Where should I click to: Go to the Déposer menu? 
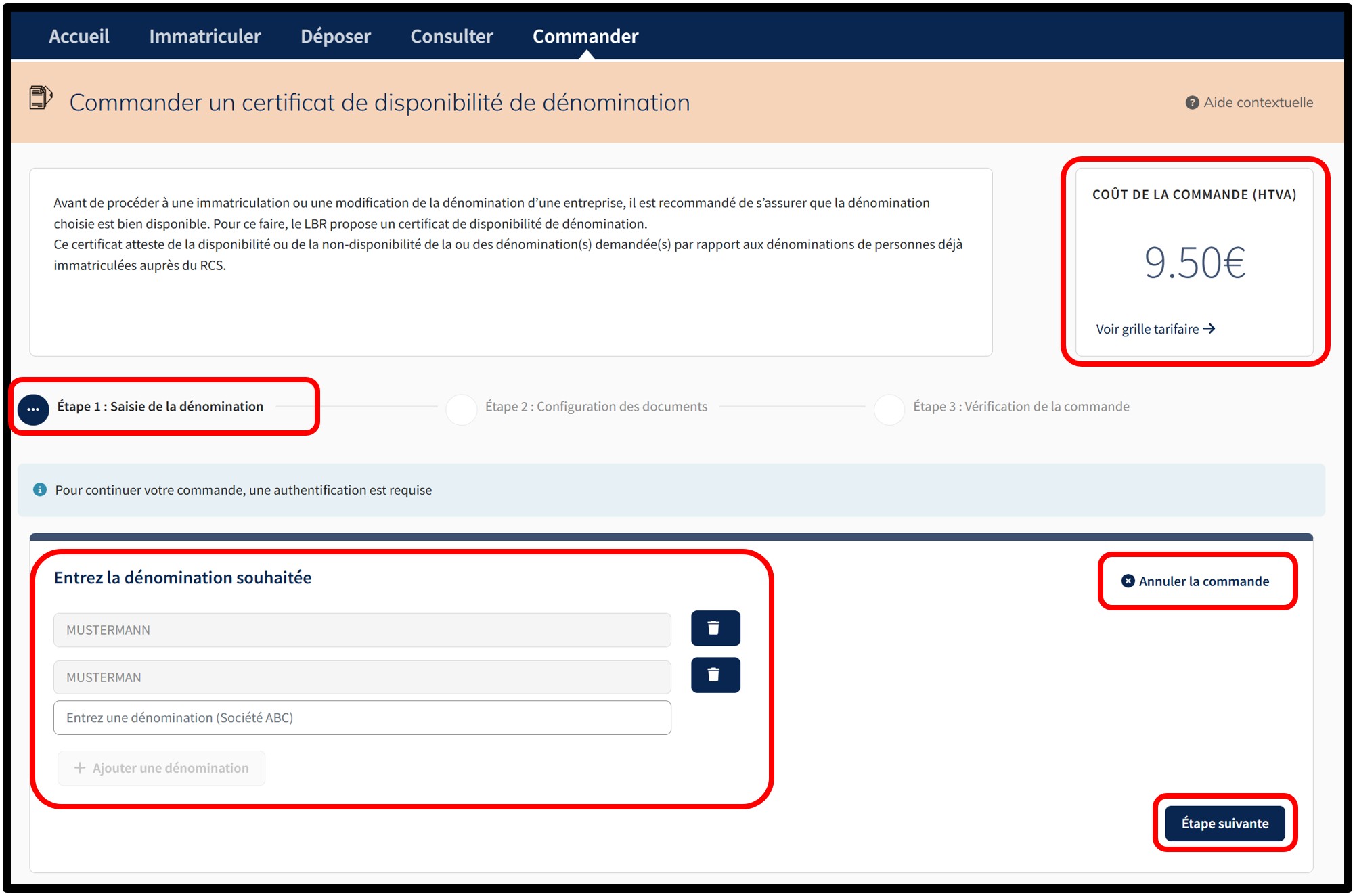pos(336,37)
